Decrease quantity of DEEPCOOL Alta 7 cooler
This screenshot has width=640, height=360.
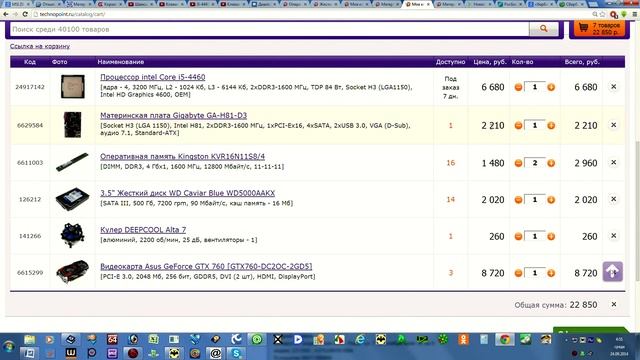click(518, 236)
